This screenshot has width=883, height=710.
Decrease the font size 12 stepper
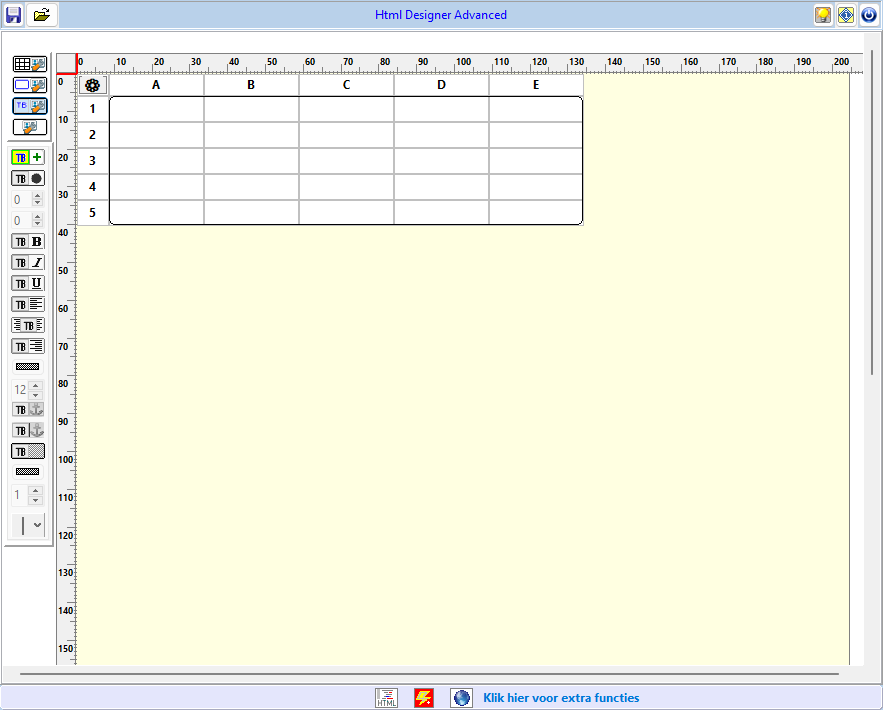pyautogui.click(x=35, y=394)
